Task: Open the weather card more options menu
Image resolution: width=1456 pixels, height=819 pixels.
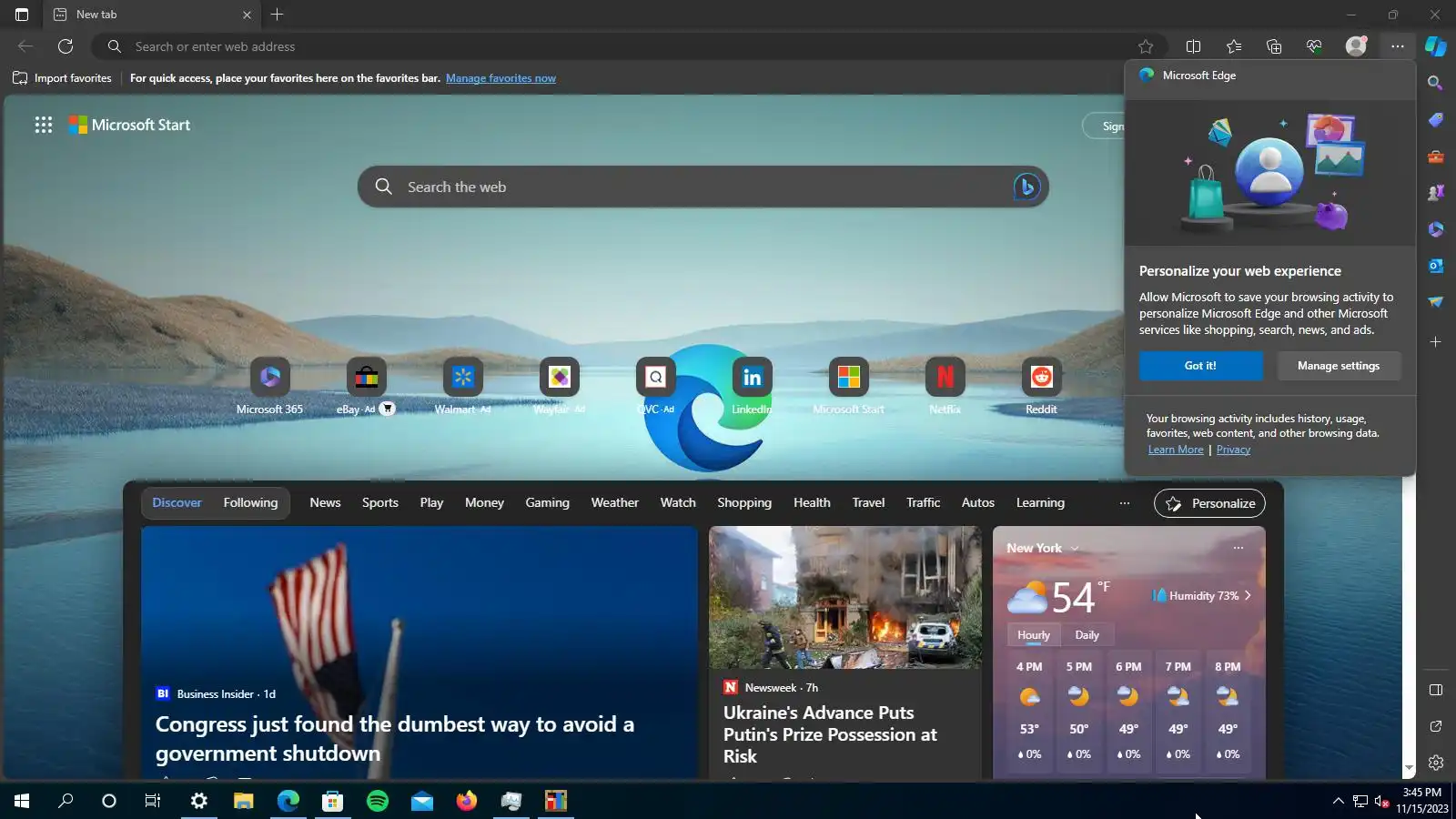Action: point(1239,548)
